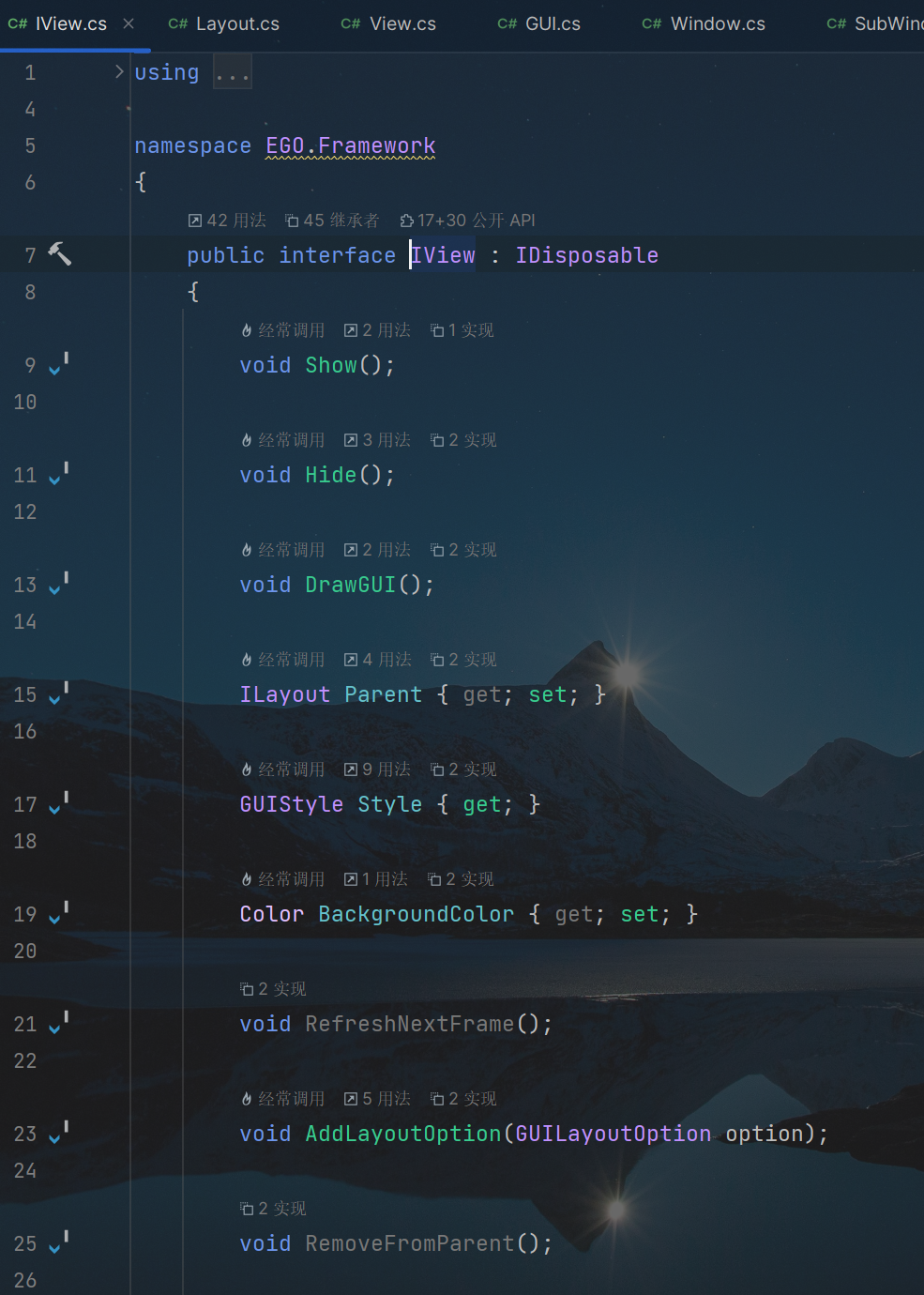The width and height of the screenshot is (924, 1295).
Task: Open the View.cs editor tab
Action: tap(388, 23)
